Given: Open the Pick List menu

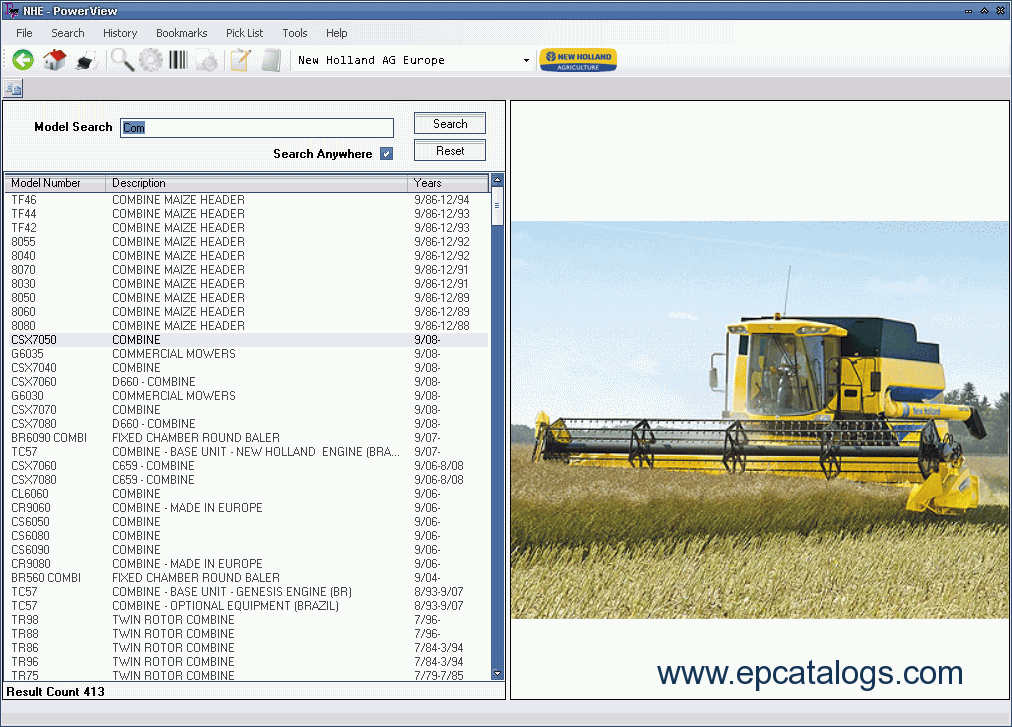Looking at the screenshot, I should click(x=244, y=33).
